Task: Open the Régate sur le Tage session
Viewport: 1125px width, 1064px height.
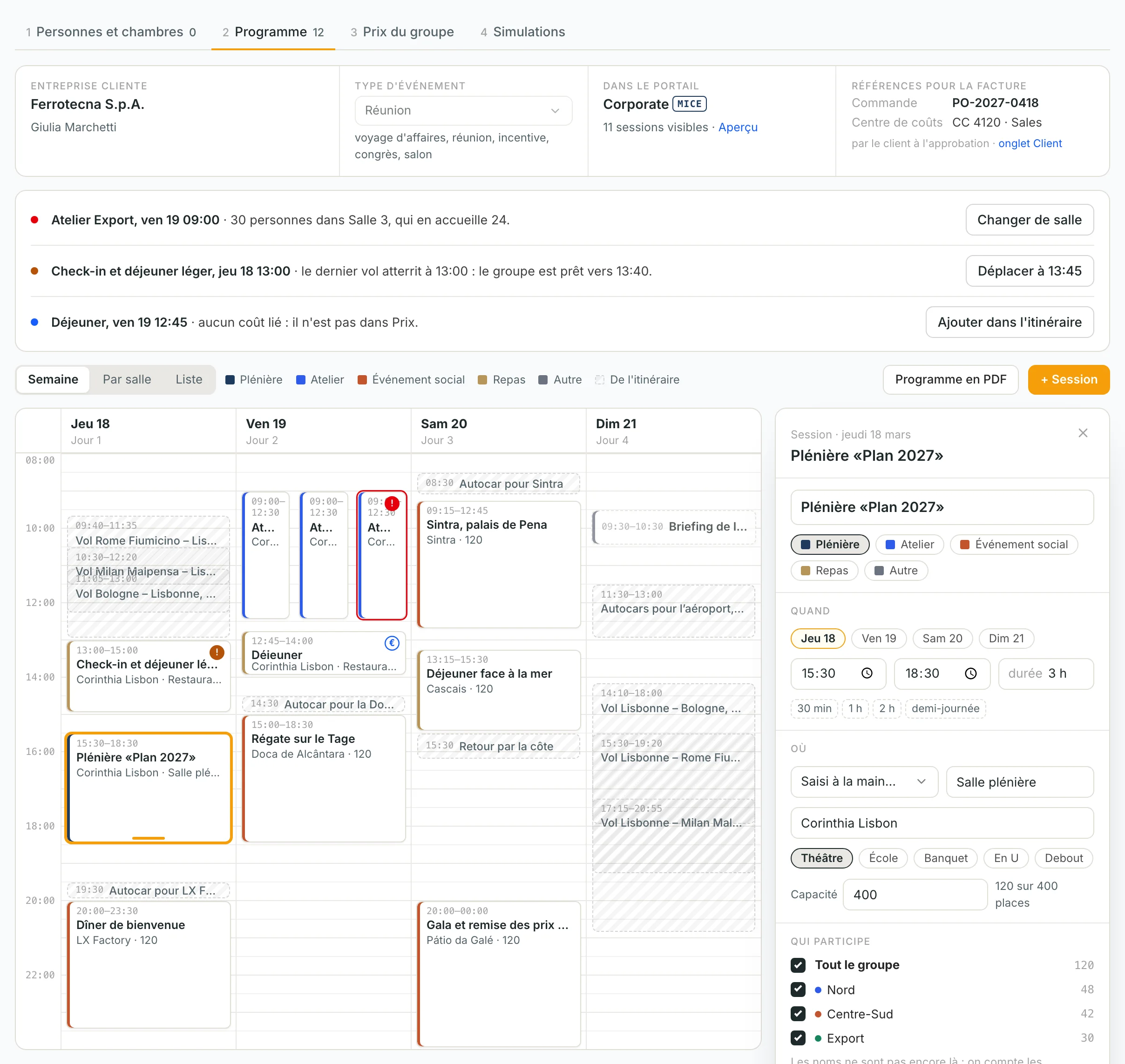Action: [x=324, y=778]
